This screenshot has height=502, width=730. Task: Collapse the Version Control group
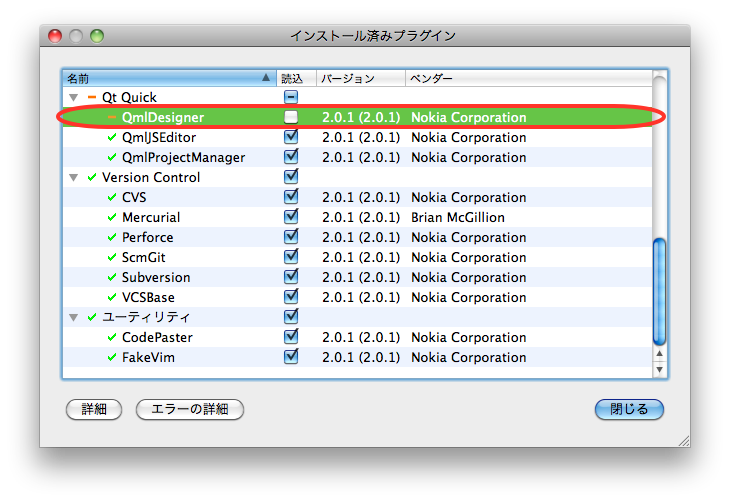(73, 178)
